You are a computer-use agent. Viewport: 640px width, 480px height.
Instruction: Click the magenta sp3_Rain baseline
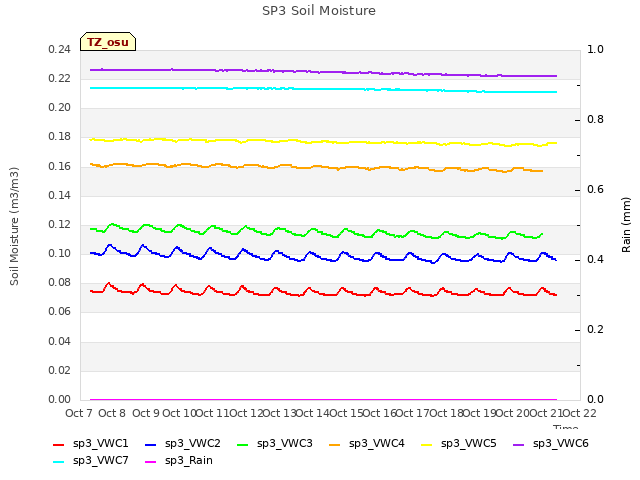coord(322,399)
